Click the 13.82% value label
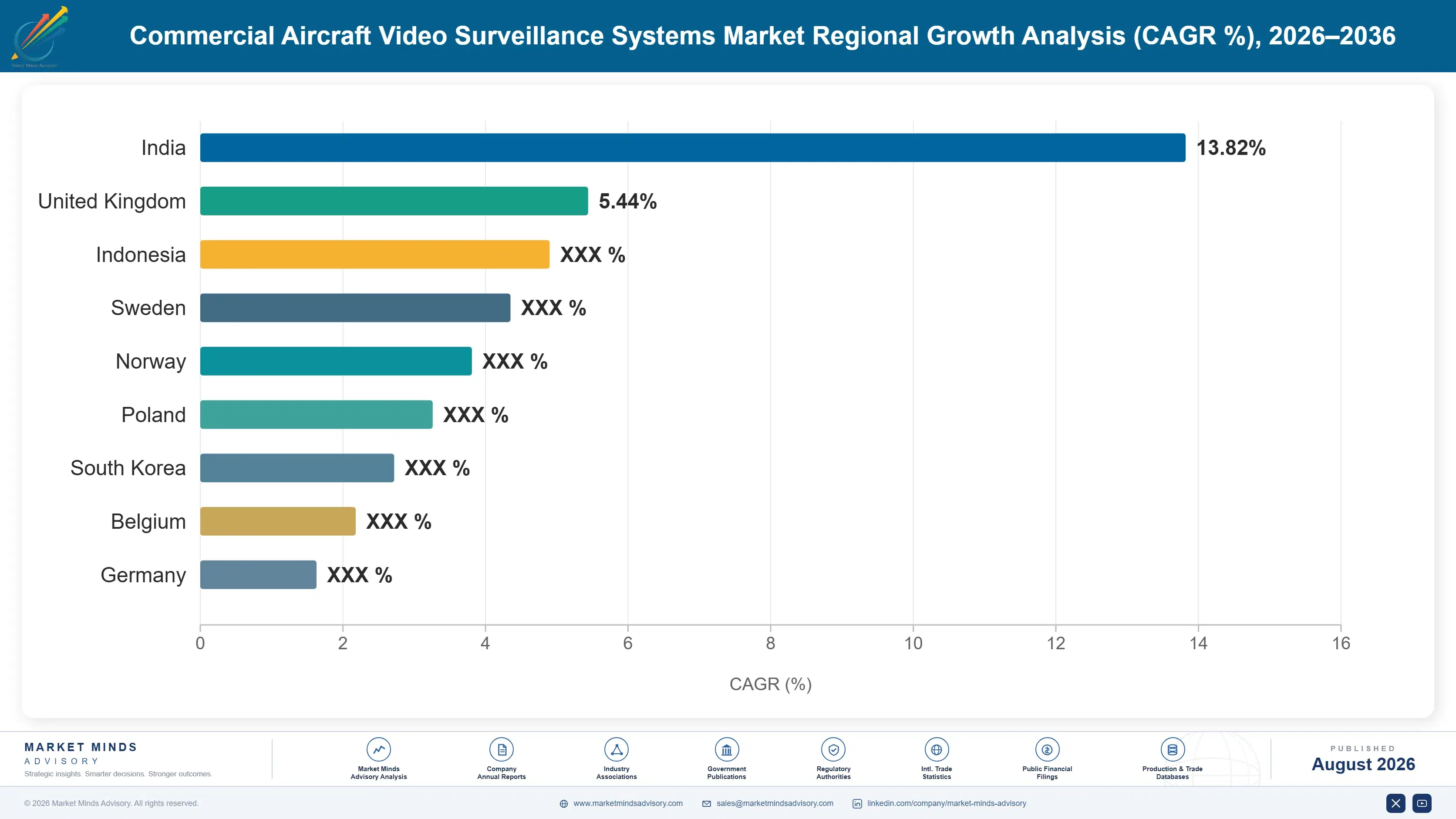Screen dimensions: 1456x819 click(x=1231, y=148)
